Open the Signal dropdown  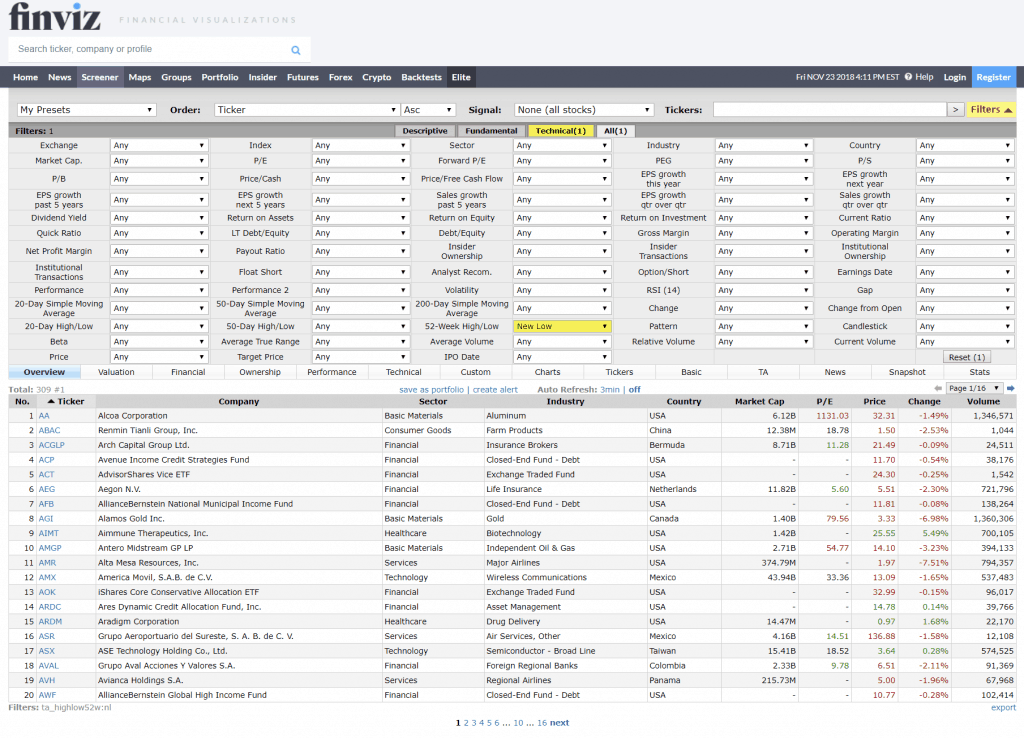pyautogui.click(x=583, y=110)
